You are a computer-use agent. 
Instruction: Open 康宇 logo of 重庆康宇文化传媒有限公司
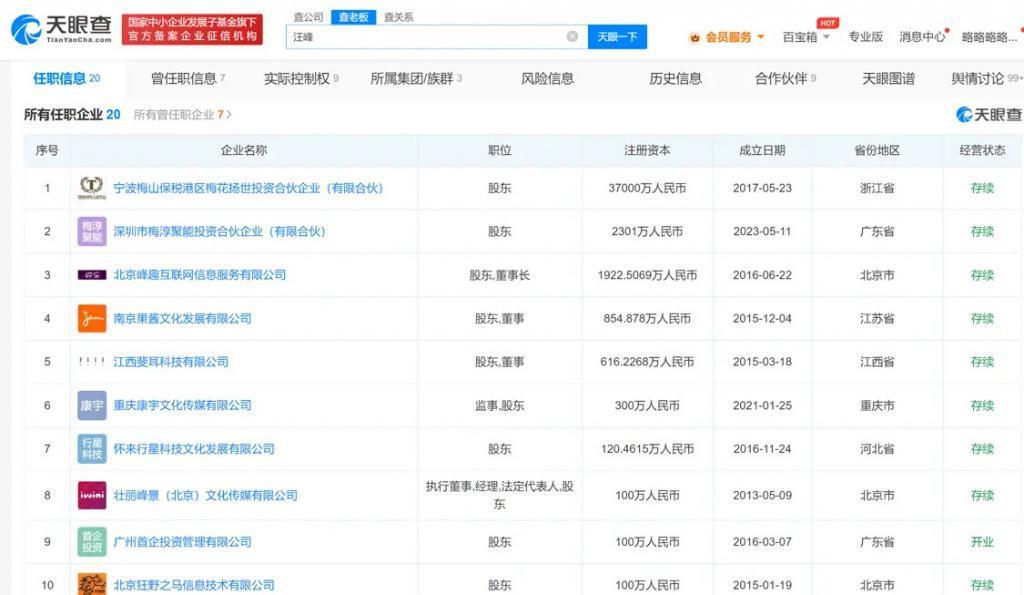coord(92,406)
